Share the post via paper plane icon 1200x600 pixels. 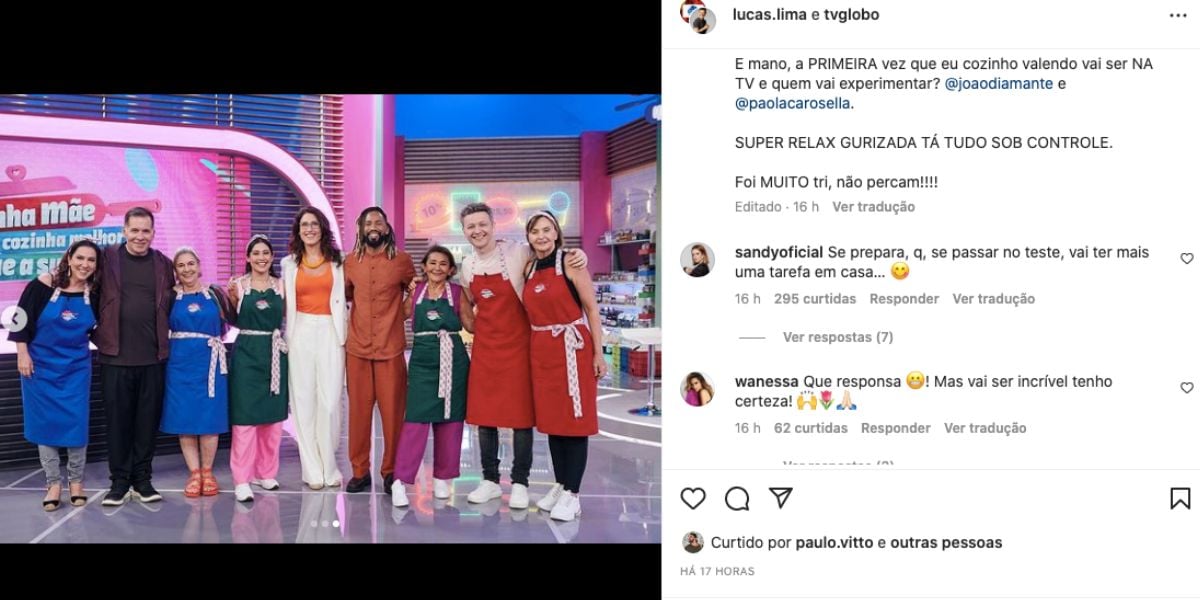(x=781, y=498)
